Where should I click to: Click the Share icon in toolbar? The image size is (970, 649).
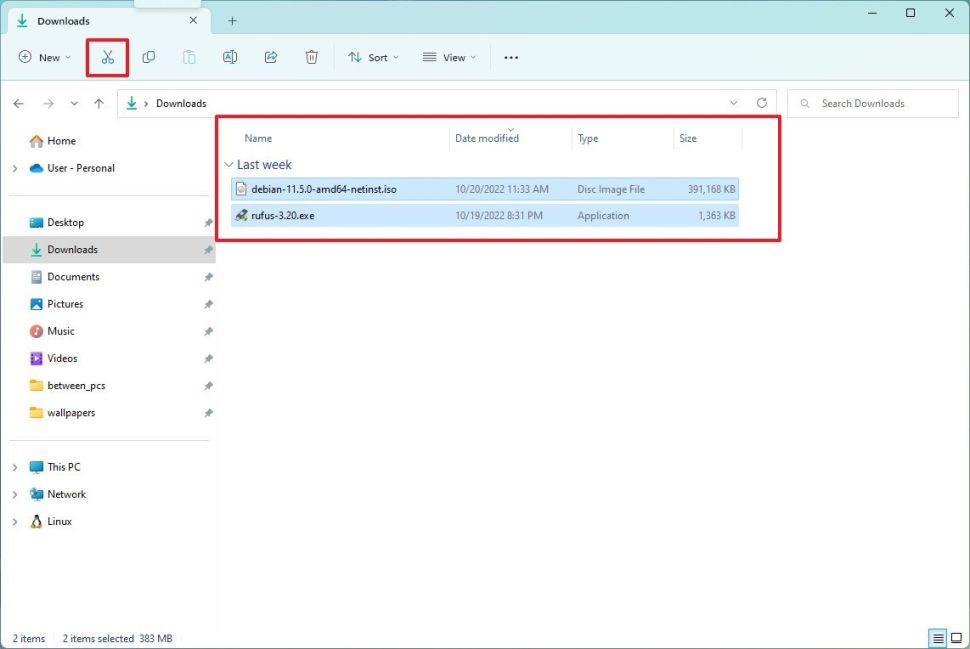(270, 57)
